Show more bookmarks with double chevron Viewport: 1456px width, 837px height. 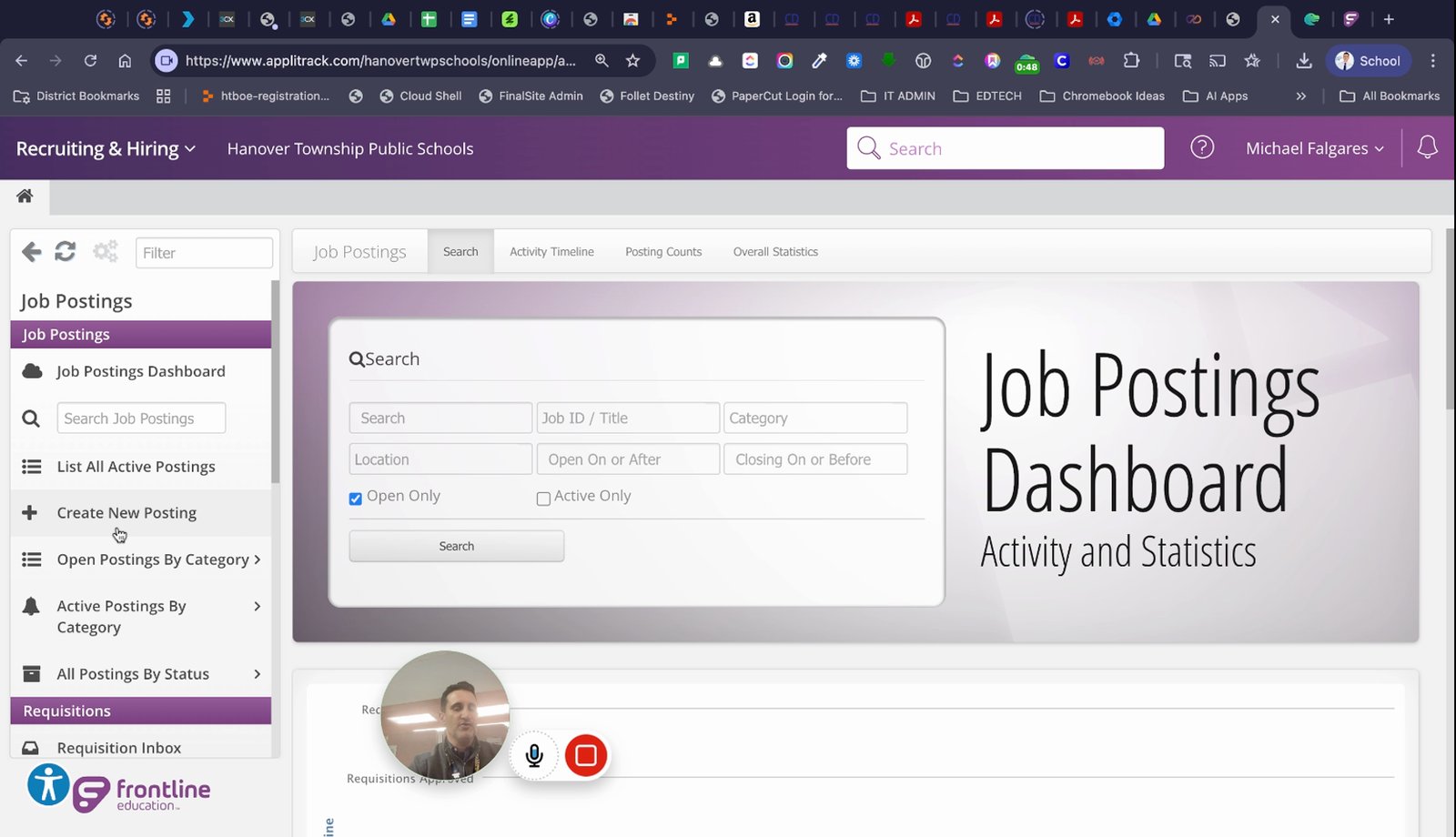(x=1300, y=96)
